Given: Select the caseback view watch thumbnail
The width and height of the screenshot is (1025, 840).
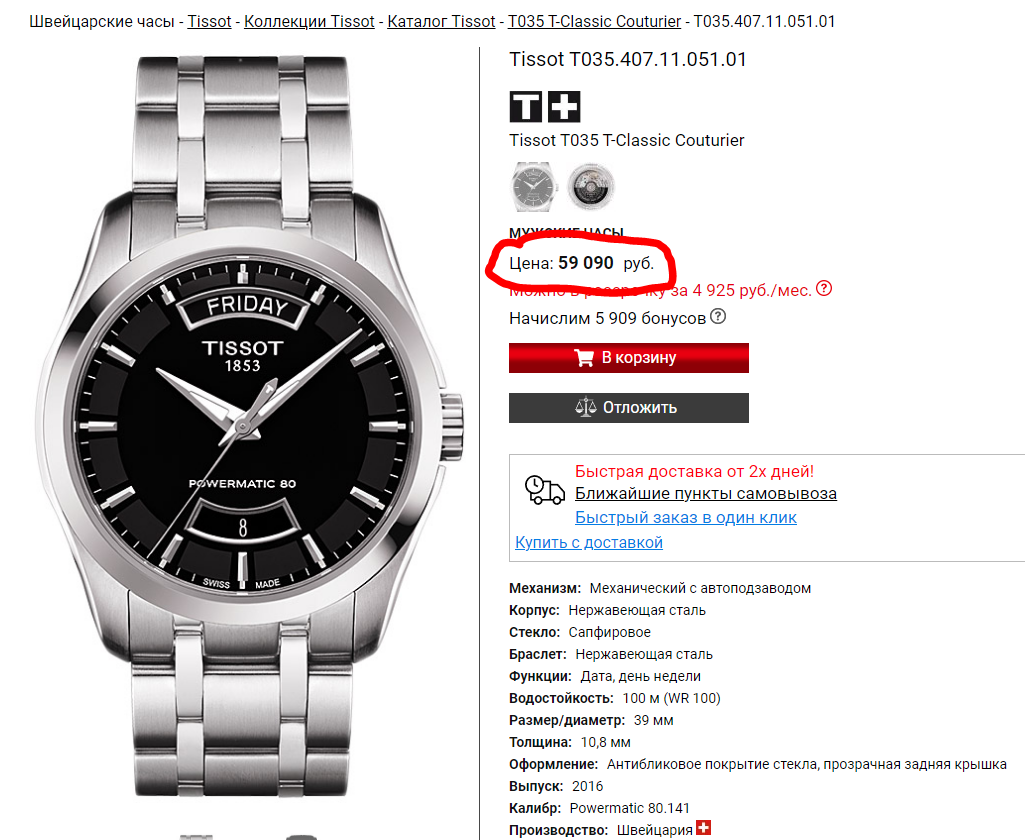Looking at the screenshot, I should (590, 186).
